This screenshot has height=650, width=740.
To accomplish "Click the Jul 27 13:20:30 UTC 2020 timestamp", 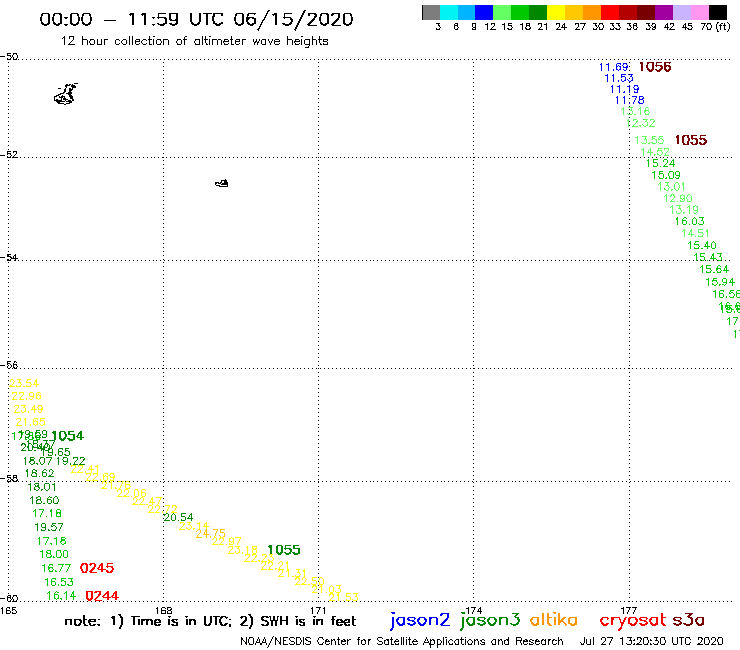I will 651,641.
